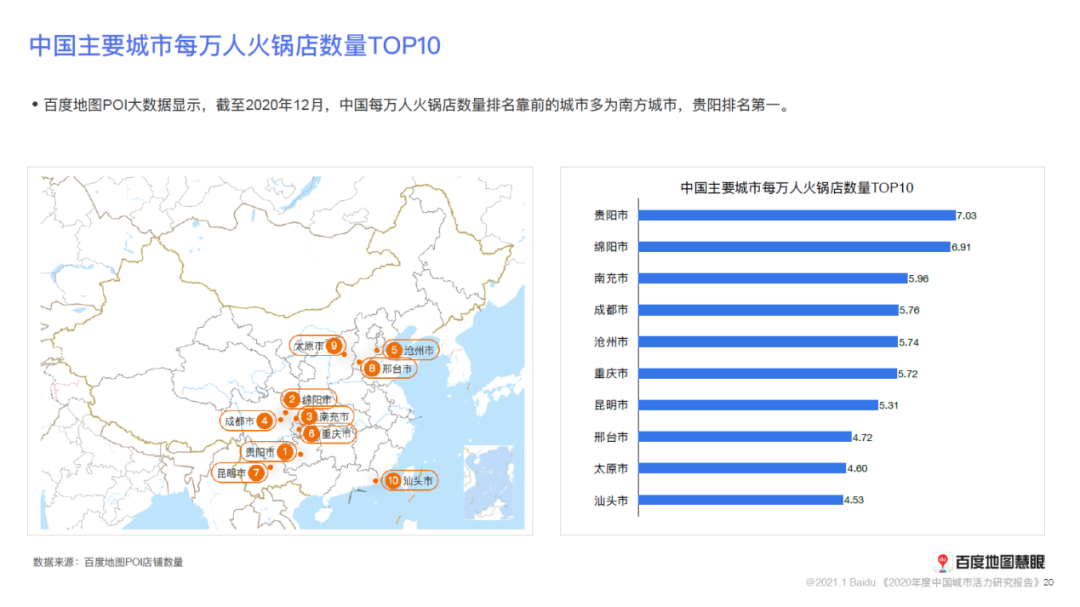Select the number 8 badge beside 邢台市
Screen dimensions: 1080x607
point(371,369)
